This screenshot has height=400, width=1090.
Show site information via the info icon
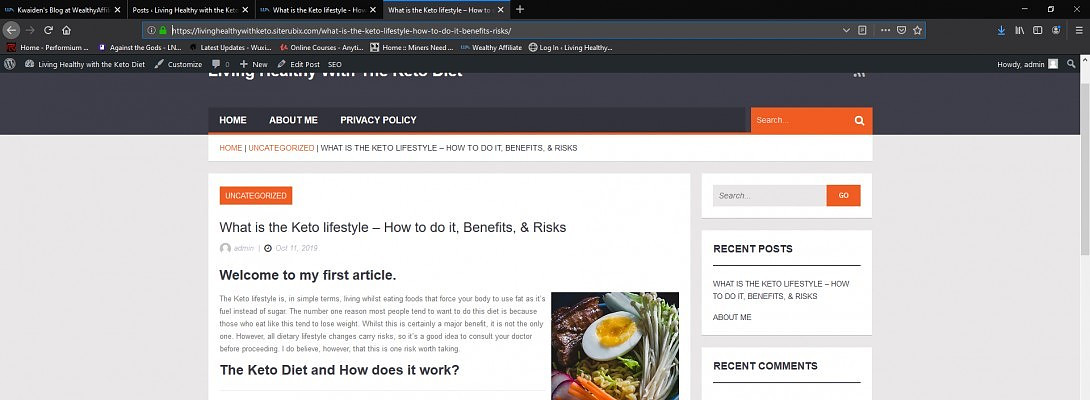point(152,31)
